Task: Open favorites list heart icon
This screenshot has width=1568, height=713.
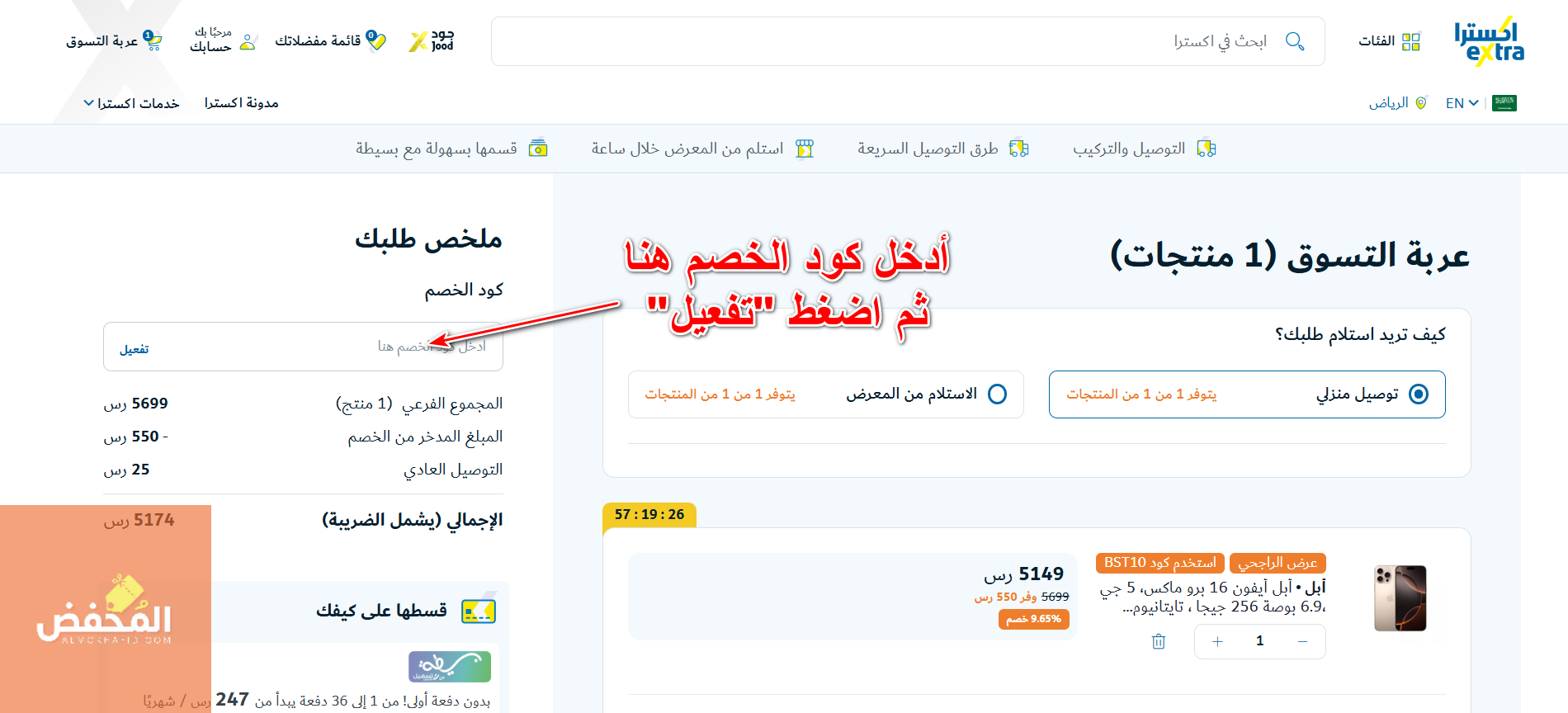Action: pyautogui.click(x=376, y=40)
